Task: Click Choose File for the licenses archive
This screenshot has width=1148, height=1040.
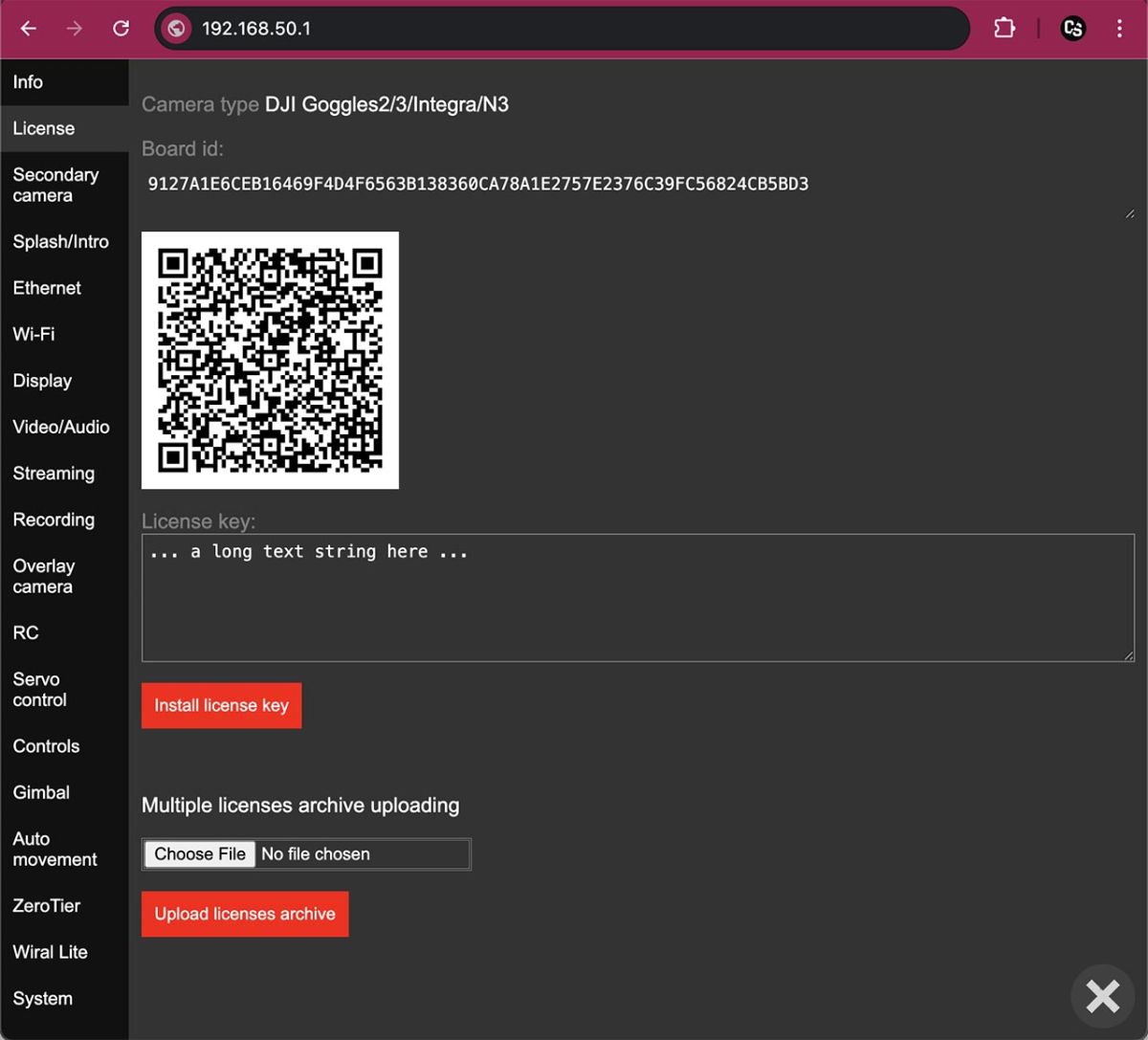Action: point(198,853)
